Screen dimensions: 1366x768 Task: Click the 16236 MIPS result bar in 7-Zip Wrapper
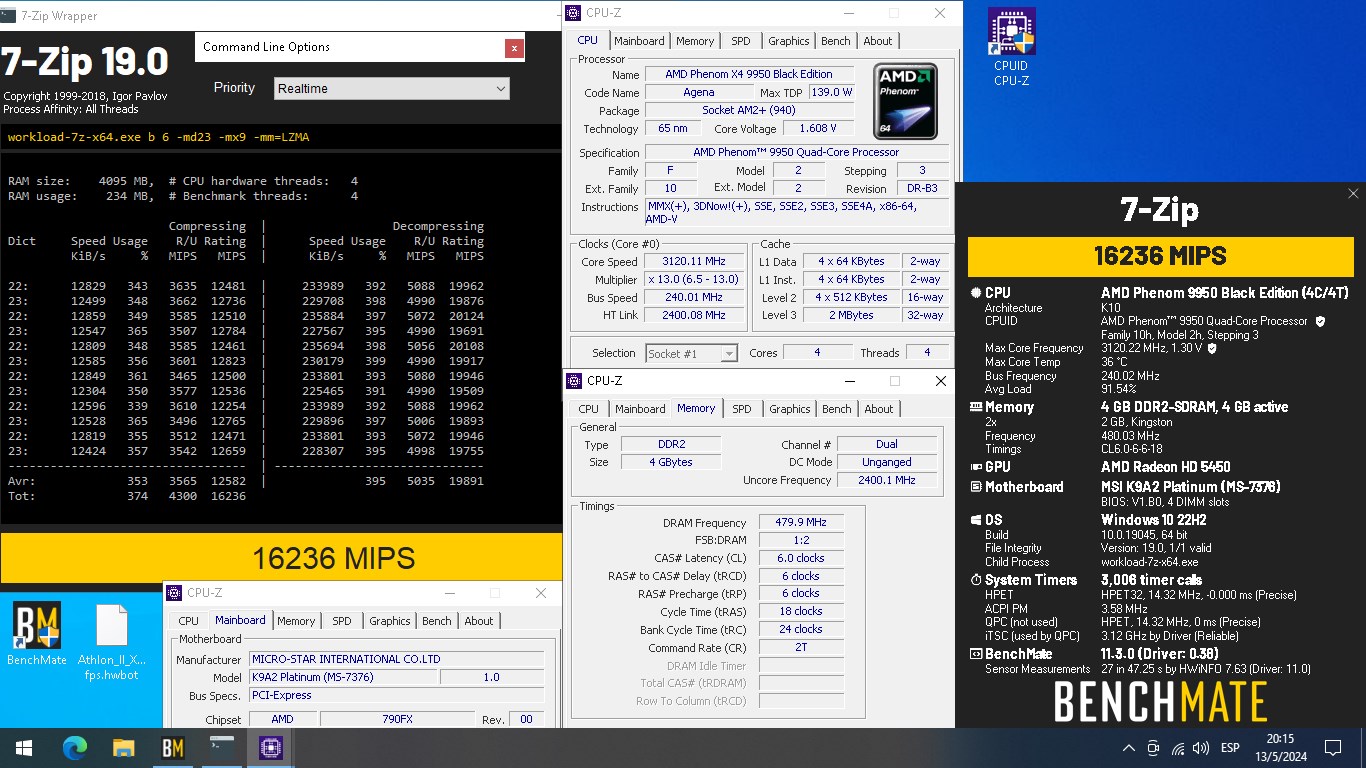pos(281,558)
